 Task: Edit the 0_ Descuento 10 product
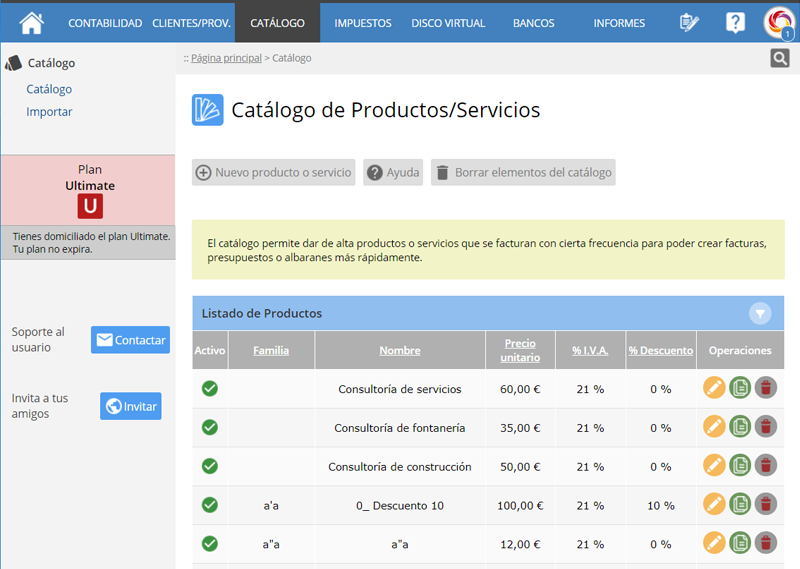pos(714,504)
